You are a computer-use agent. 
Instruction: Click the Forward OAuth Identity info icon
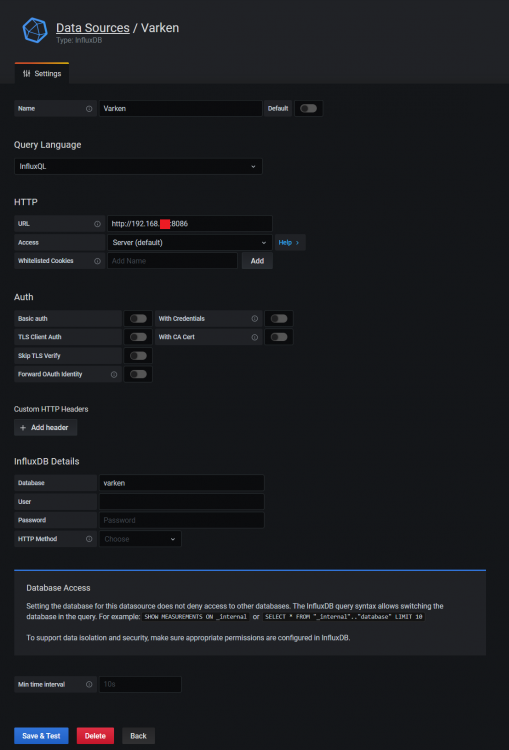point(114,375)
